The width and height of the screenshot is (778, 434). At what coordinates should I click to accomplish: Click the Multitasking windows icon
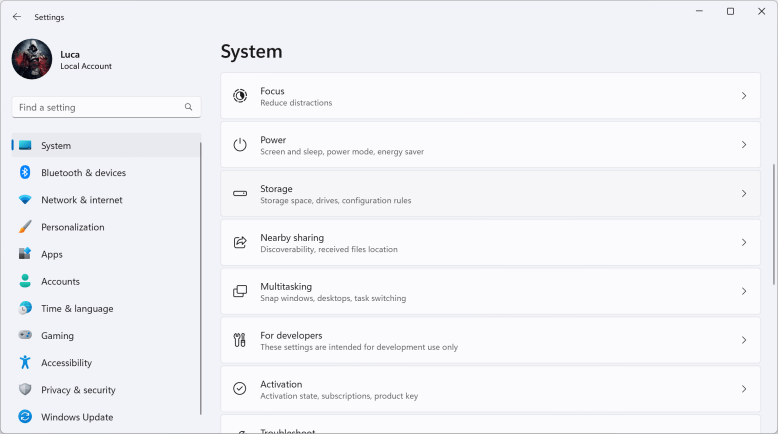pyautogui.click(x=240, y=291)
